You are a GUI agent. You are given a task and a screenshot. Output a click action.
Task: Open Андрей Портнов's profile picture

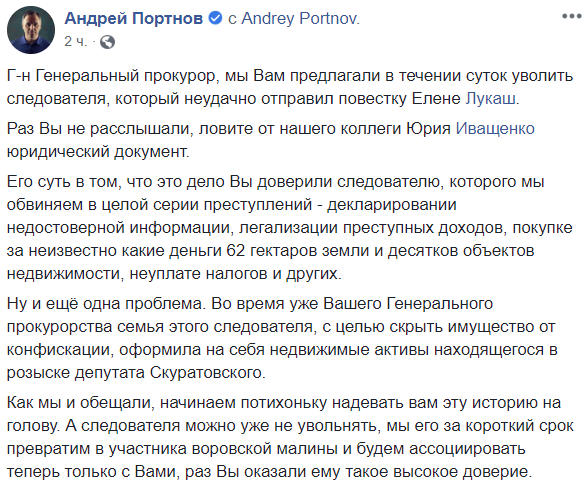pyautogui.click(x=31, y=30)
